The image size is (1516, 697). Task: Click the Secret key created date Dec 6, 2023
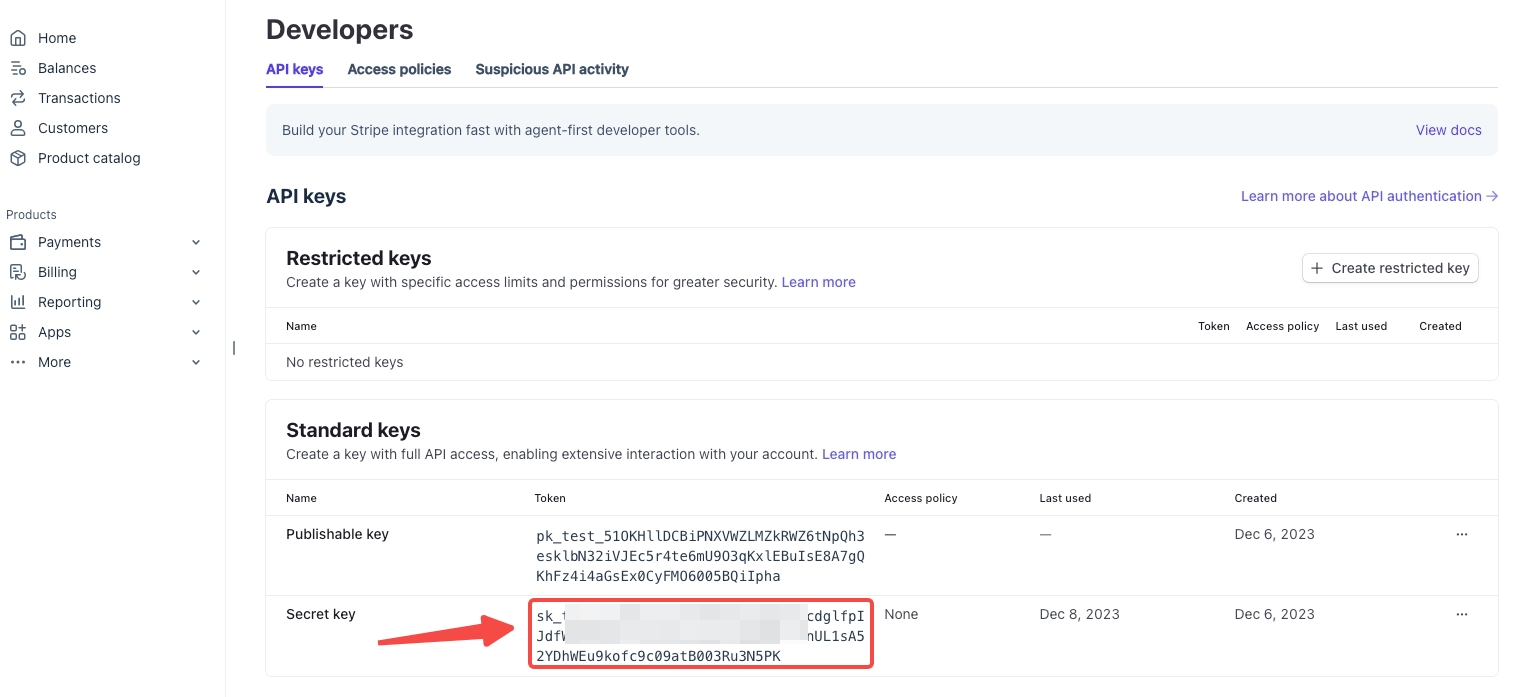(x=1274, y=614)
